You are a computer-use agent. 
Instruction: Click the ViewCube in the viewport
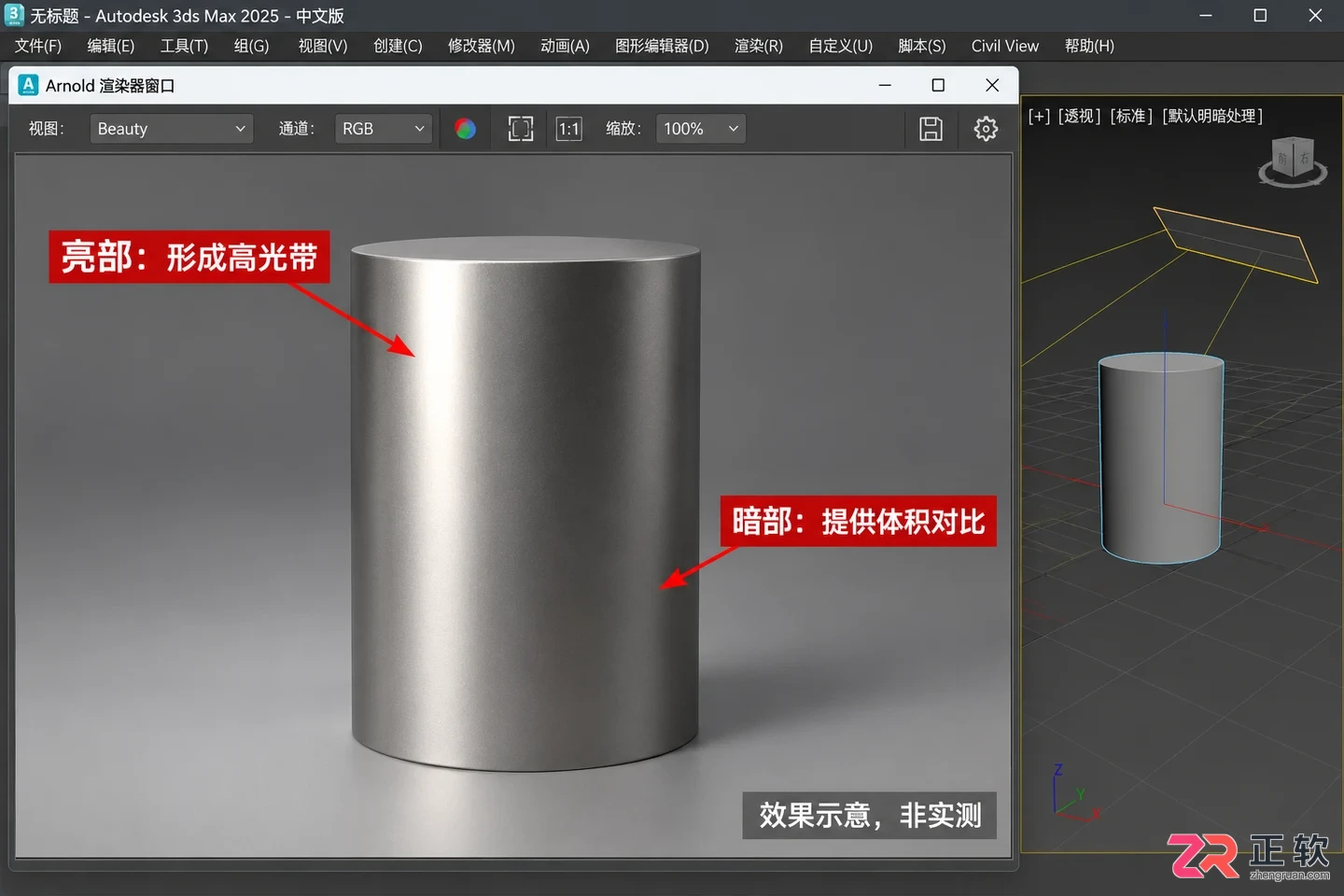1293,161
